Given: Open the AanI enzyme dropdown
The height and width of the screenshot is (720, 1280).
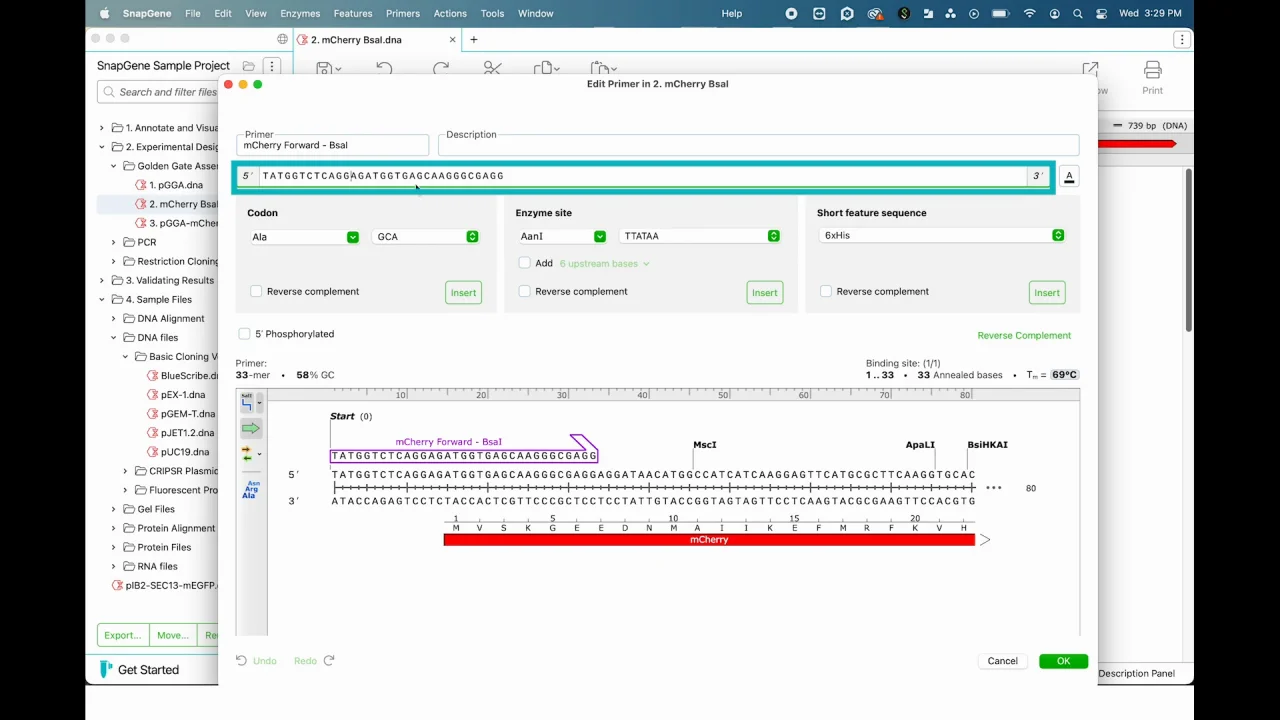Looking at the screenshot, I should (x=561, y=236).
